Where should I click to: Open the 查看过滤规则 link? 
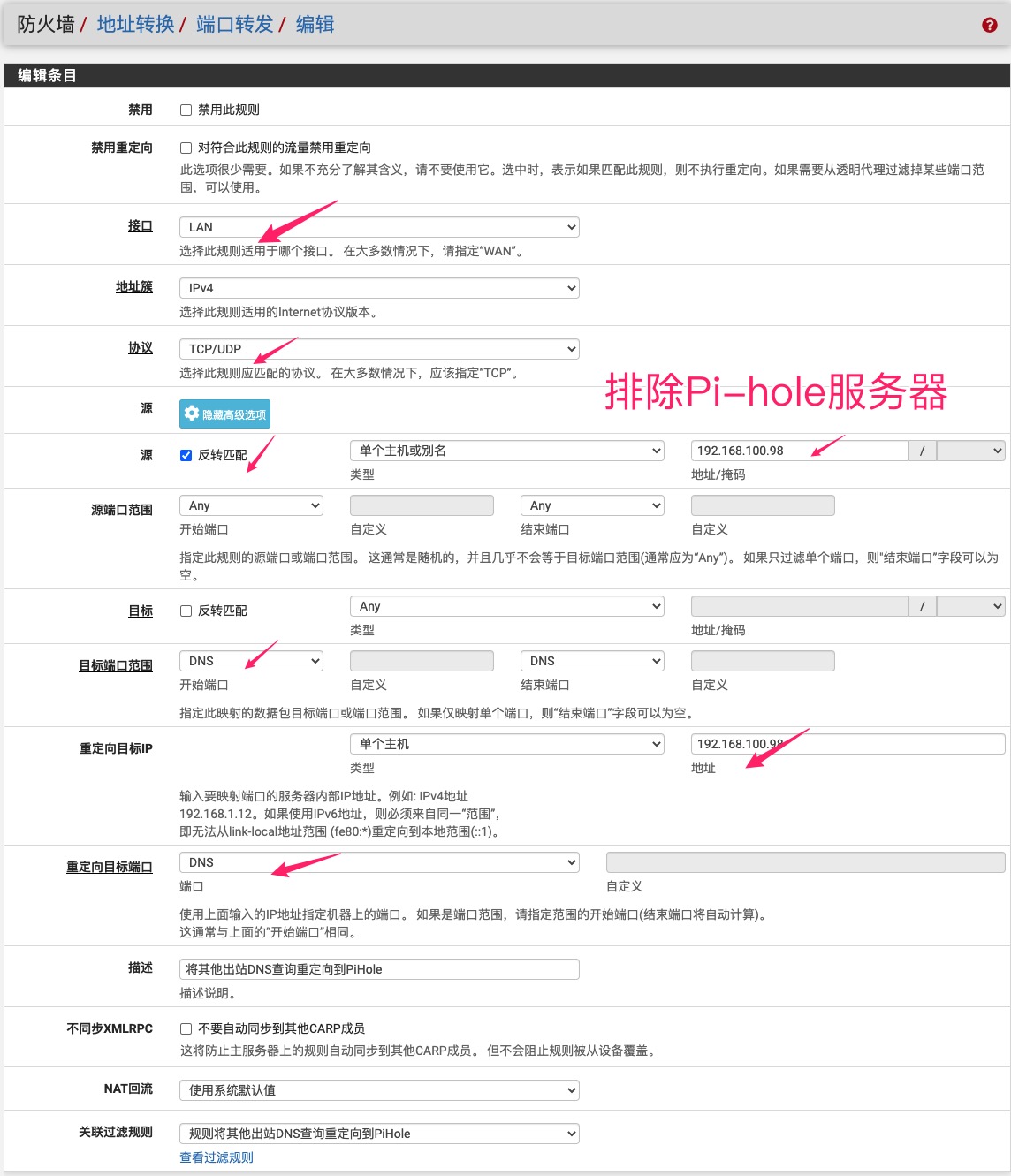pos(217,1157)
